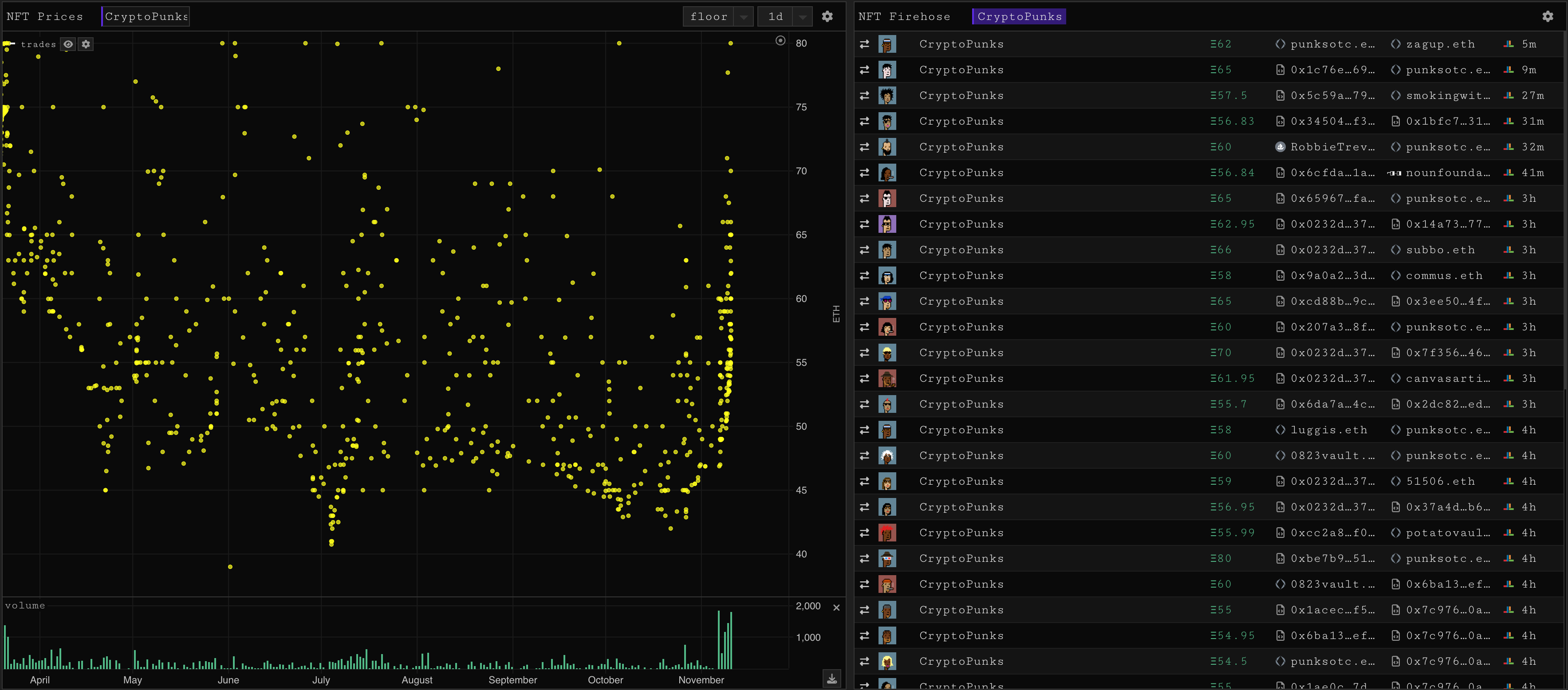The height and width of the screenshot is (690, 1568).
Task: Close the volume sub-chart
Action: tap(836, 607)
